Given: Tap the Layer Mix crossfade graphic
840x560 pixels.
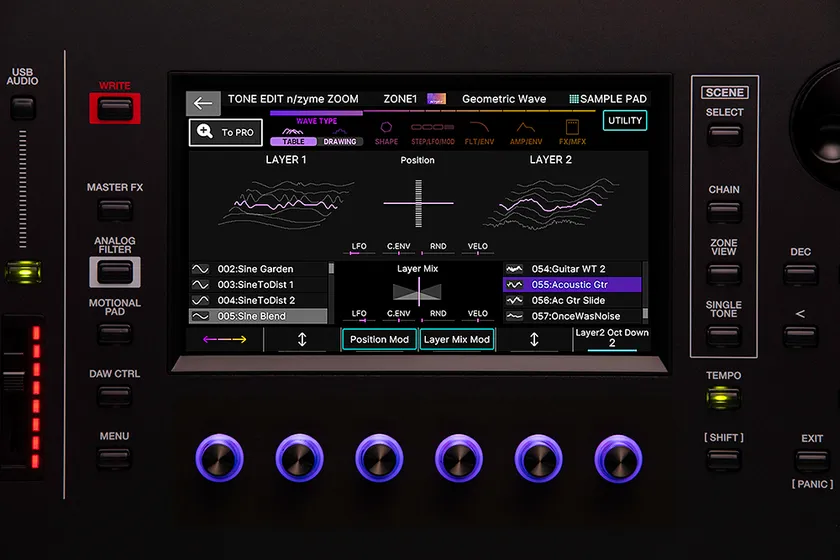Looking at the screenshot, I should coord(417,292).
